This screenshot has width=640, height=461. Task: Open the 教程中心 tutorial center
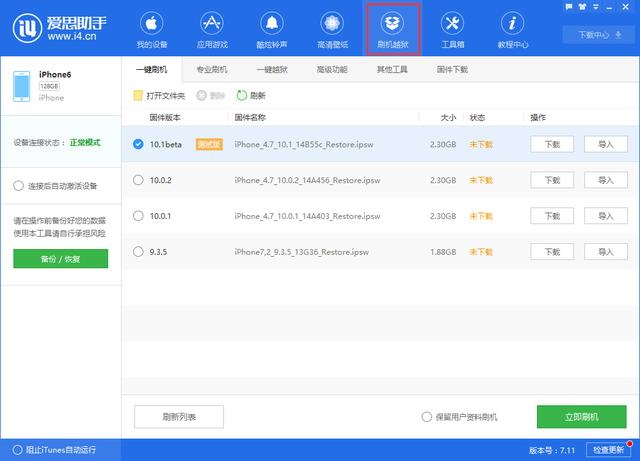click(x=513, y=30)
